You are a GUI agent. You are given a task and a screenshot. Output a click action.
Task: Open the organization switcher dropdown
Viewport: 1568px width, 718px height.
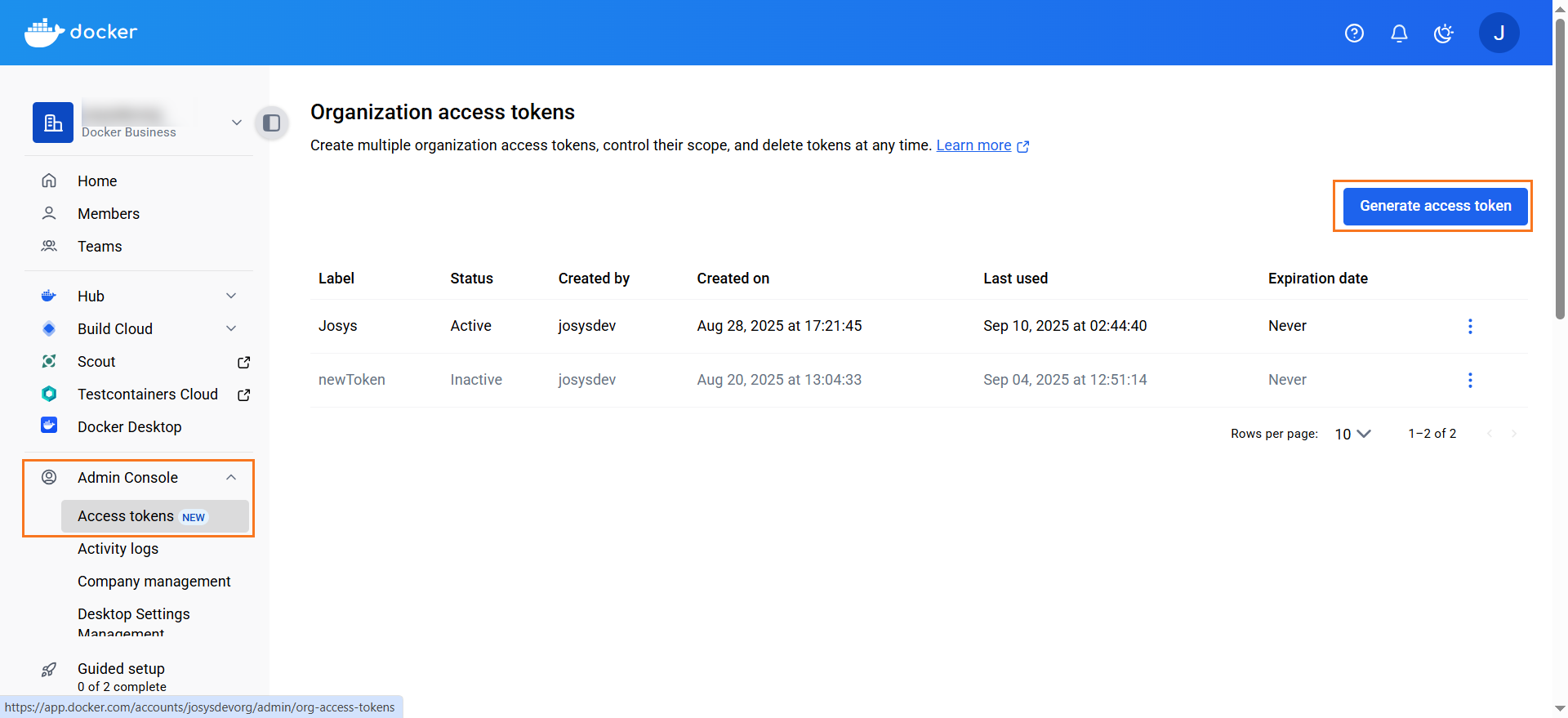tap(236, 123)
